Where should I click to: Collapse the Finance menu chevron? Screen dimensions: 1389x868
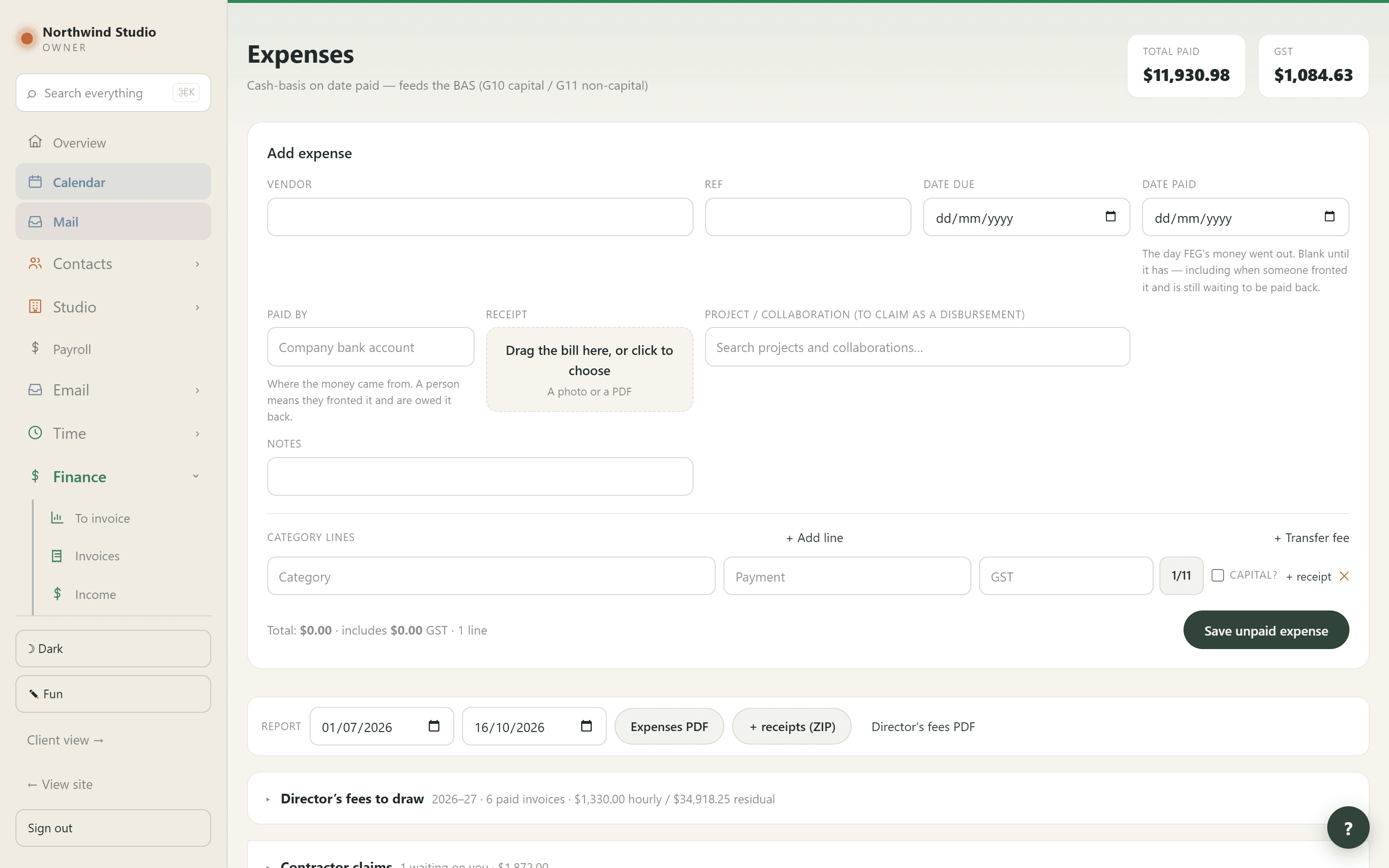tap(196, 476)
